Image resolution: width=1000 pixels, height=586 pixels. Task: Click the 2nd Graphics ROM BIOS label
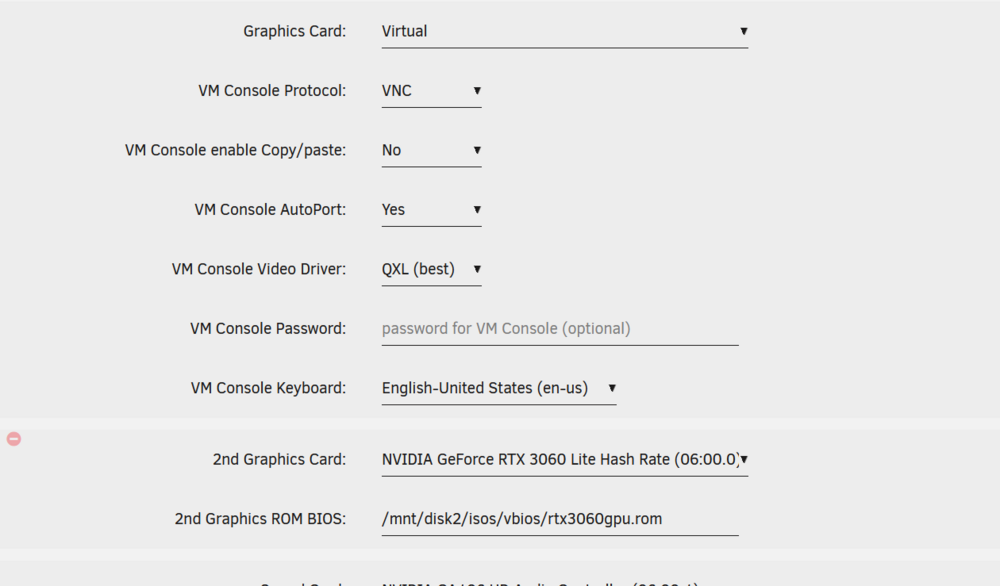click(x=260, y=519)
